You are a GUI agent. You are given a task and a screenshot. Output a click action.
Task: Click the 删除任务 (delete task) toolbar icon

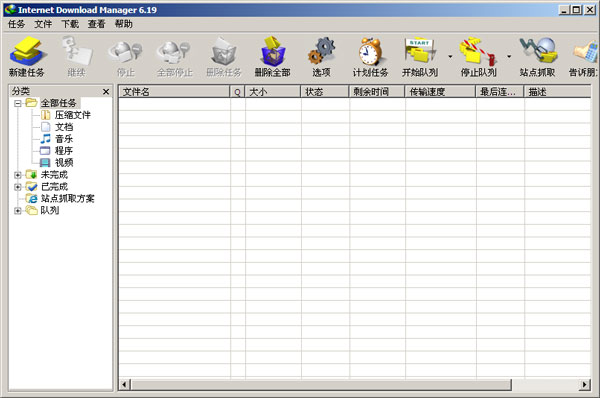click(x=224, y=52)
